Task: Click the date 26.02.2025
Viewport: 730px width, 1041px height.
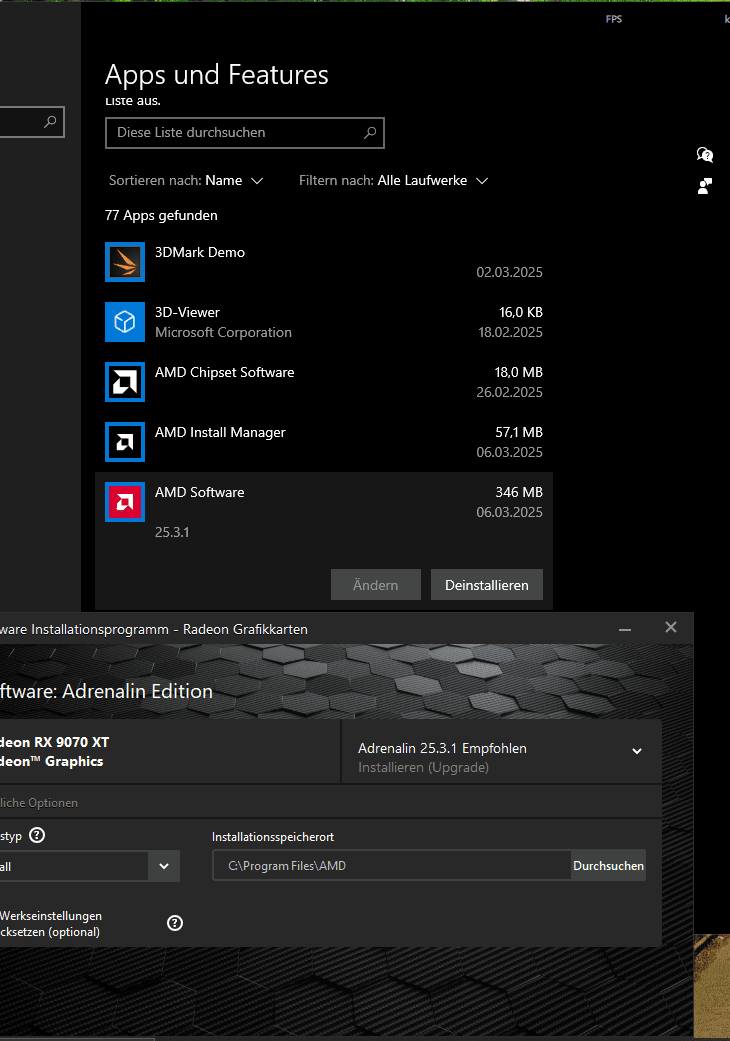Action: [509, 392]
